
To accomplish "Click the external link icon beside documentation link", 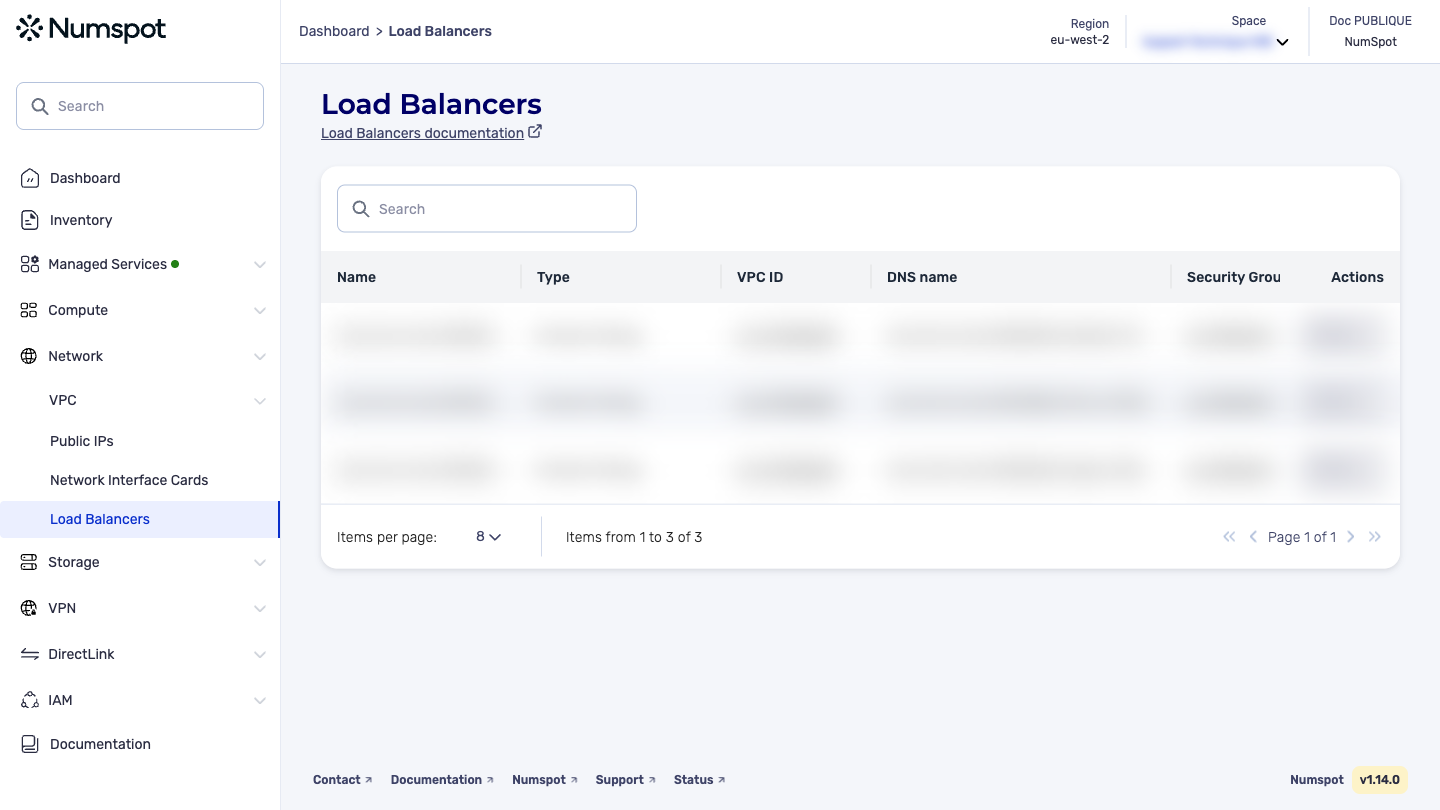I will tap(535, 131).
